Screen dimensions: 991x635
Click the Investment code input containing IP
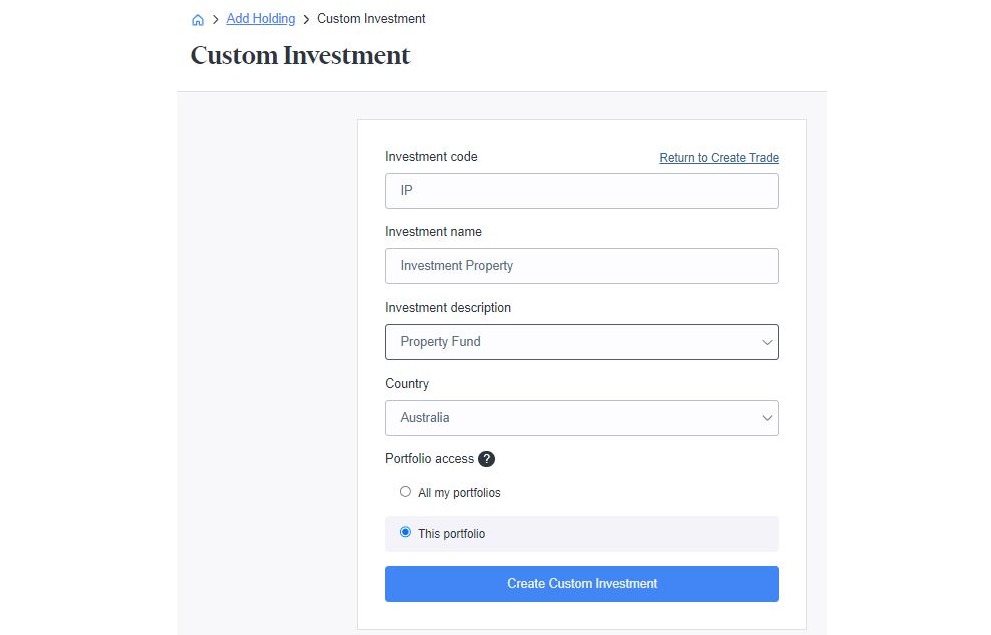582,190
